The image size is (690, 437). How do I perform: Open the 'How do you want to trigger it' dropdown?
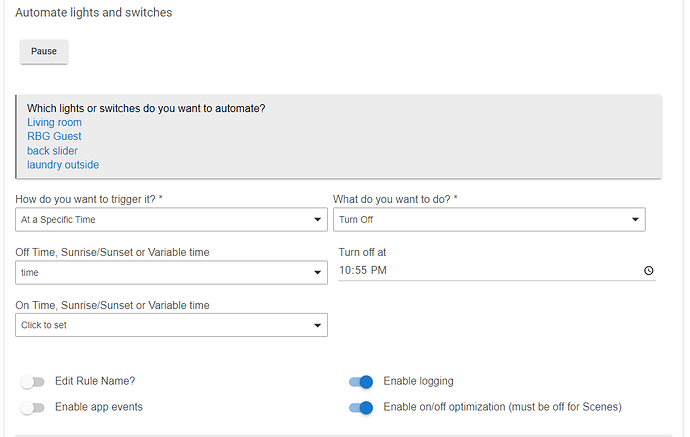[x=171, y=219]
